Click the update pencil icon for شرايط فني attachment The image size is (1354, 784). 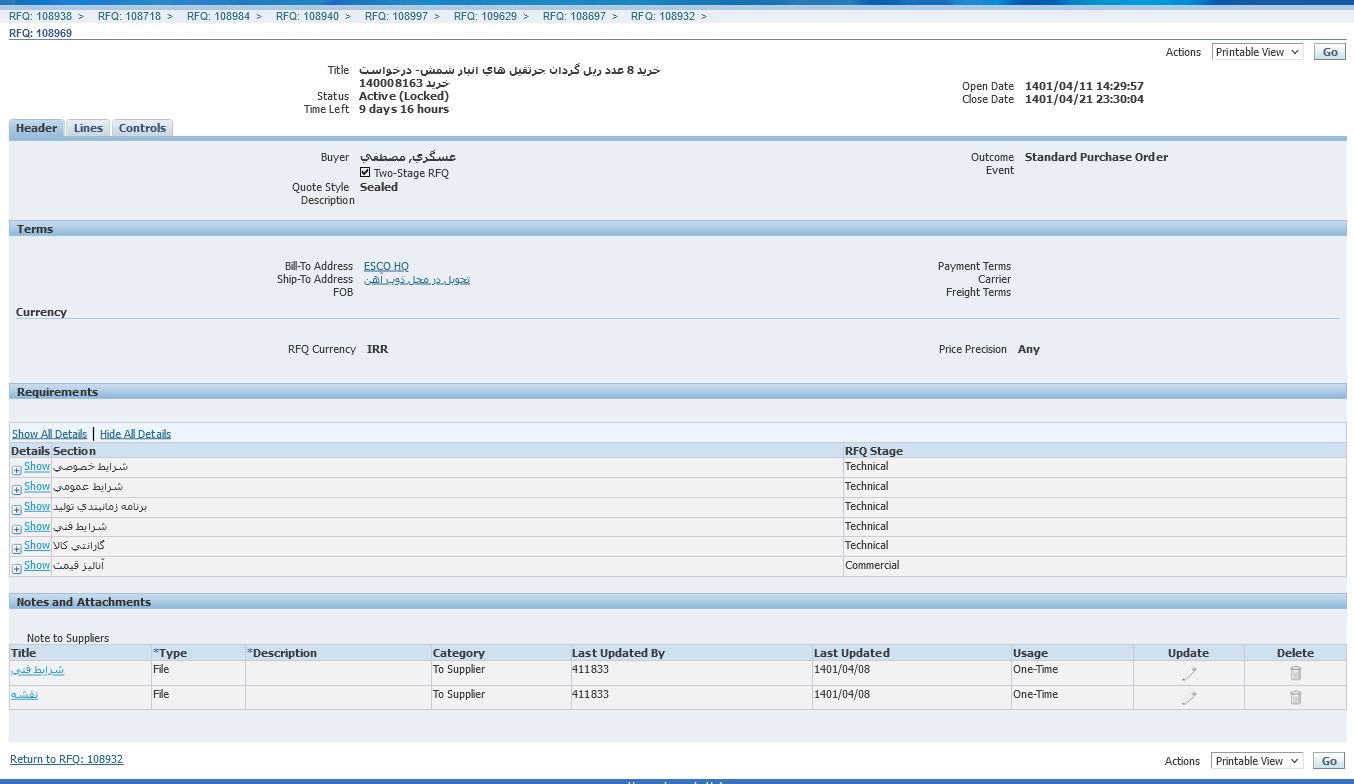tap(1189, 673)
